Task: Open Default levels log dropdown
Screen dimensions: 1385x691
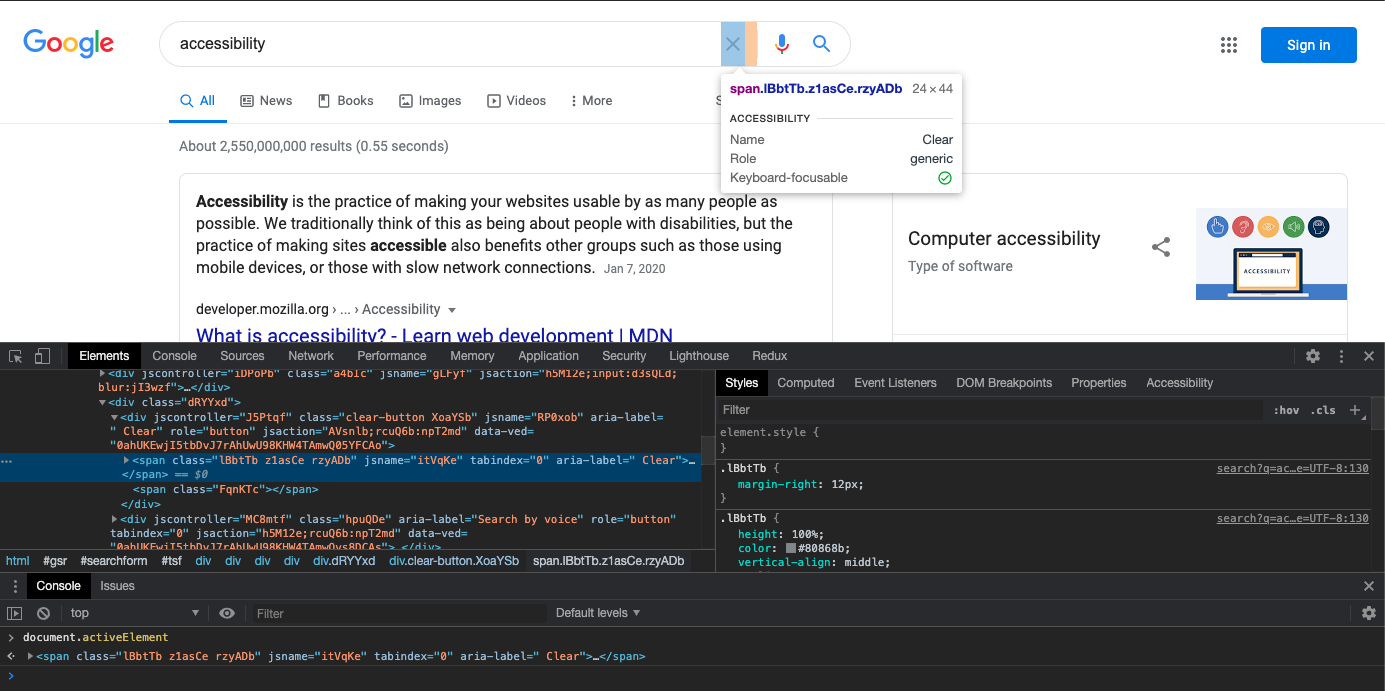Action: tap(598, 613)
